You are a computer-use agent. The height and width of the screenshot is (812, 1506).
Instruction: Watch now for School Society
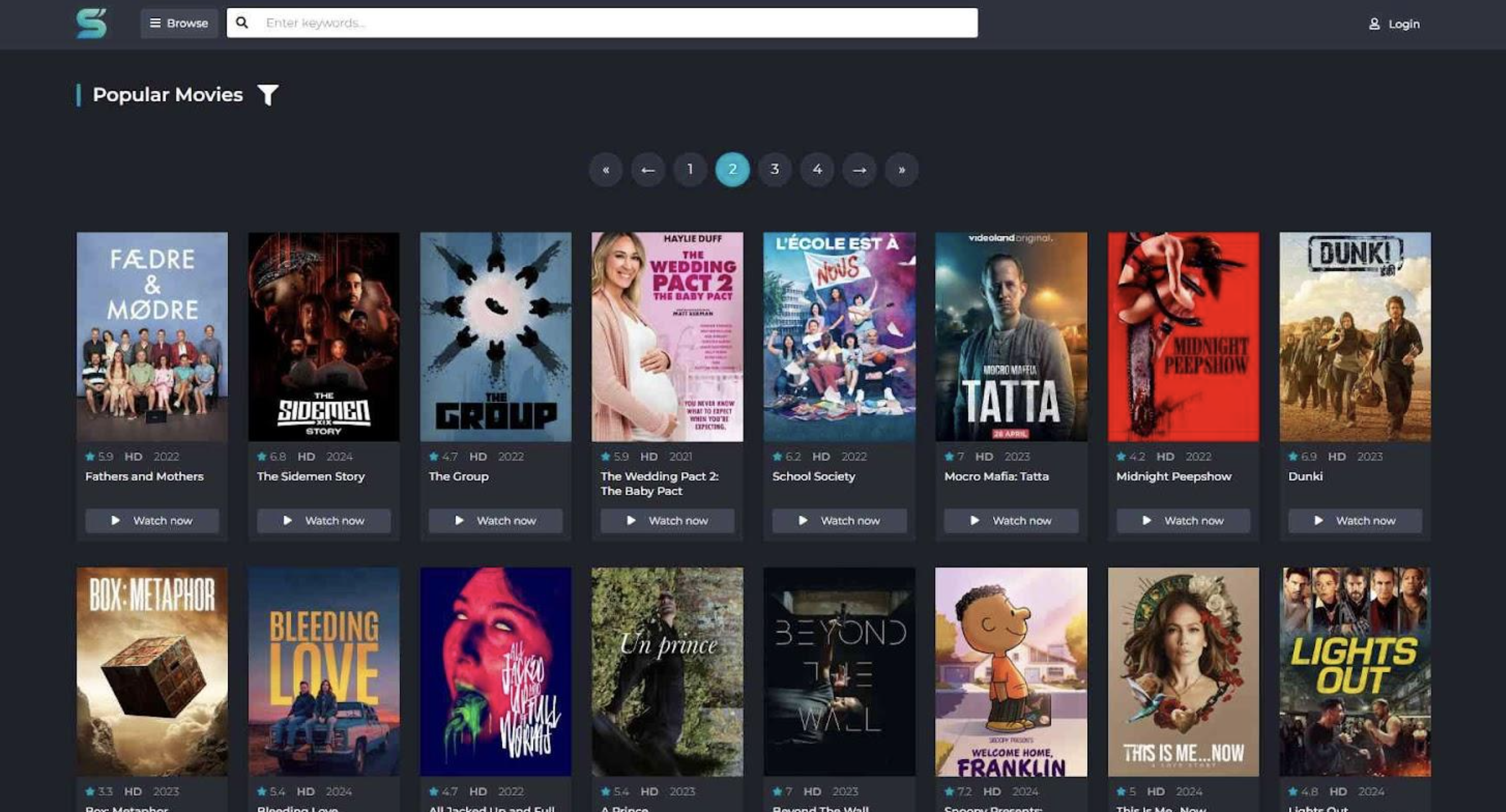[839, 521]
